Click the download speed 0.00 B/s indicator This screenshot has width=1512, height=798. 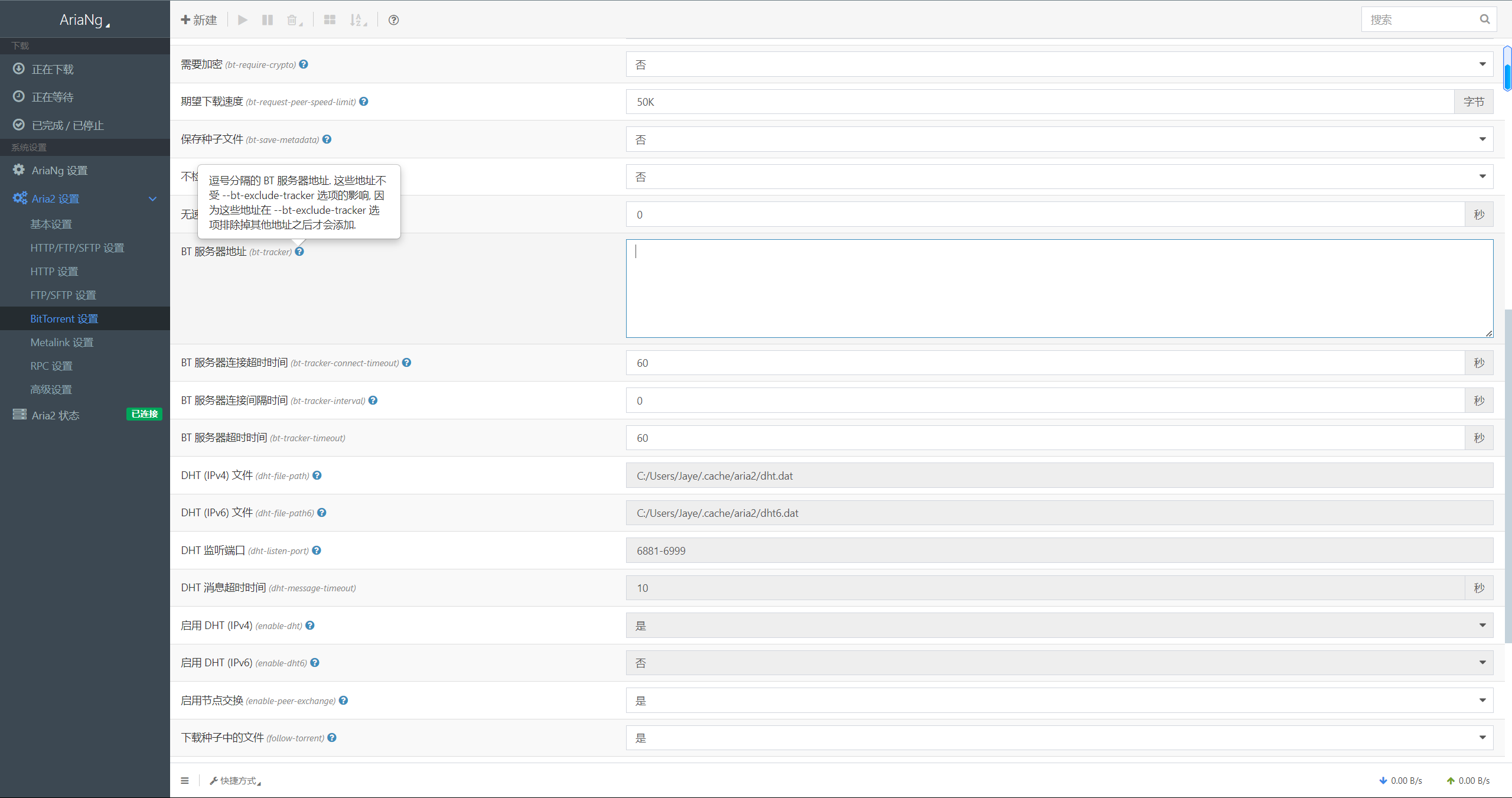(1401, 781)
